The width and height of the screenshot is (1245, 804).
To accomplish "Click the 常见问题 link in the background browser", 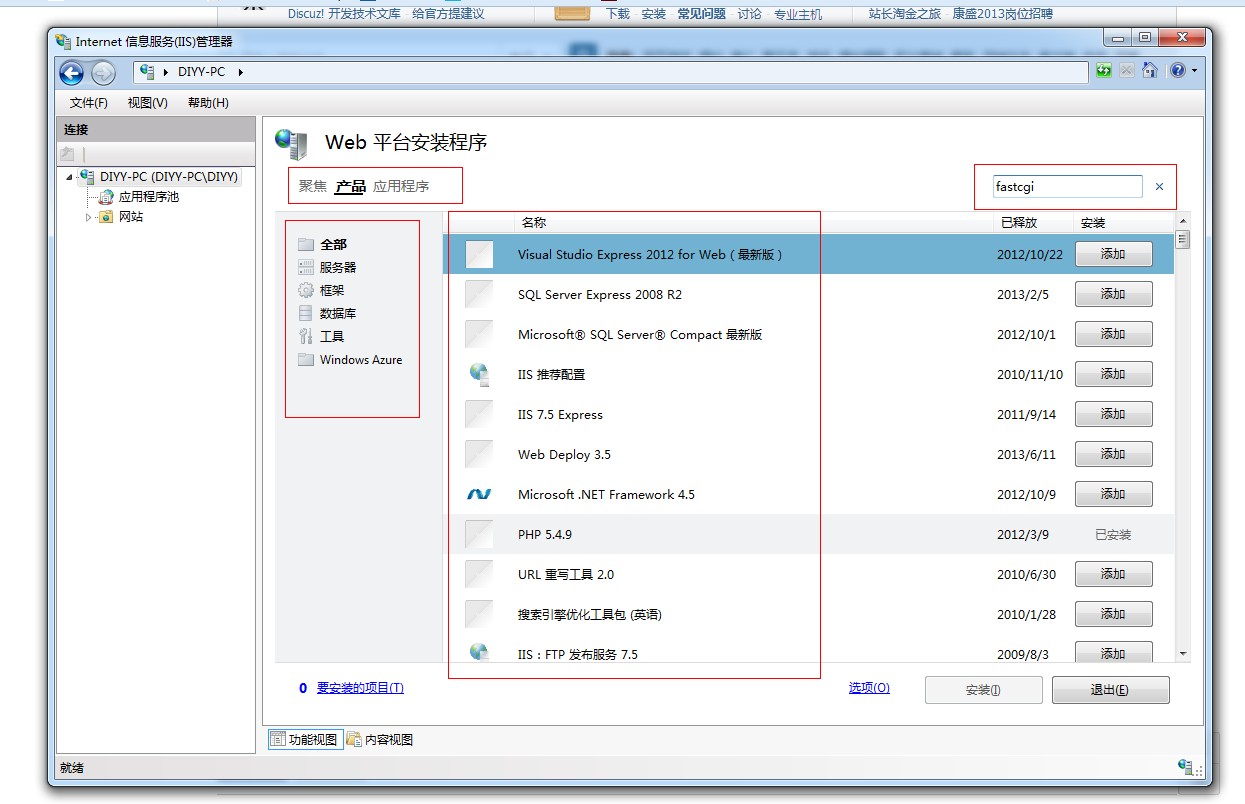I will pos(701,14).
